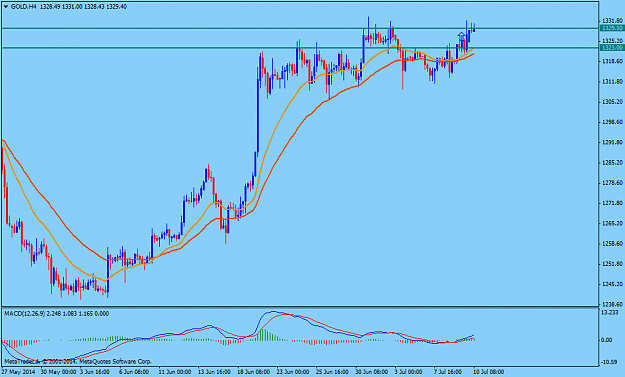Click the 1305.20 price scale label

click(x=613, y=102)
